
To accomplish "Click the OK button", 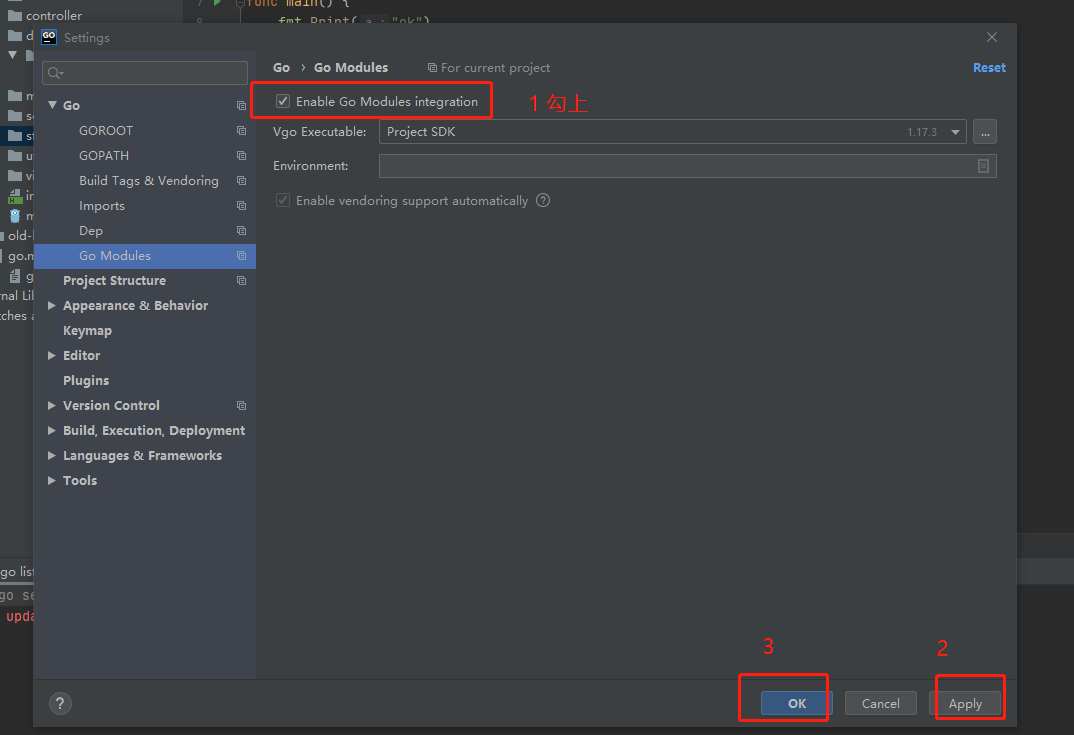I will (x=797, y=703).
